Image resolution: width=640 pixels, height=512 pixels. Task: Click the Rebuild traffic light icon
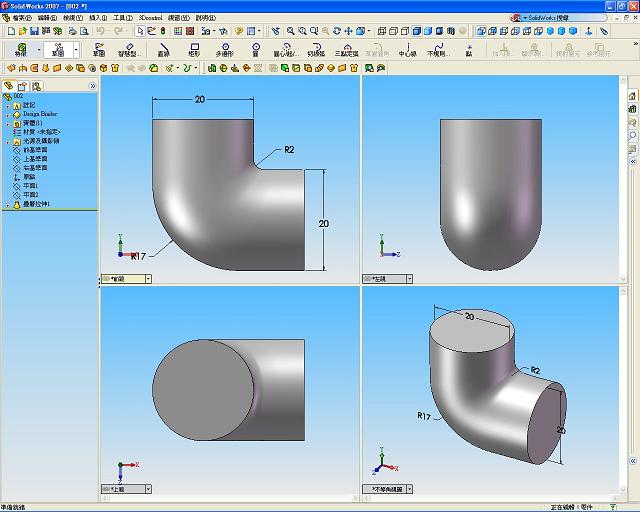point(163,31)
